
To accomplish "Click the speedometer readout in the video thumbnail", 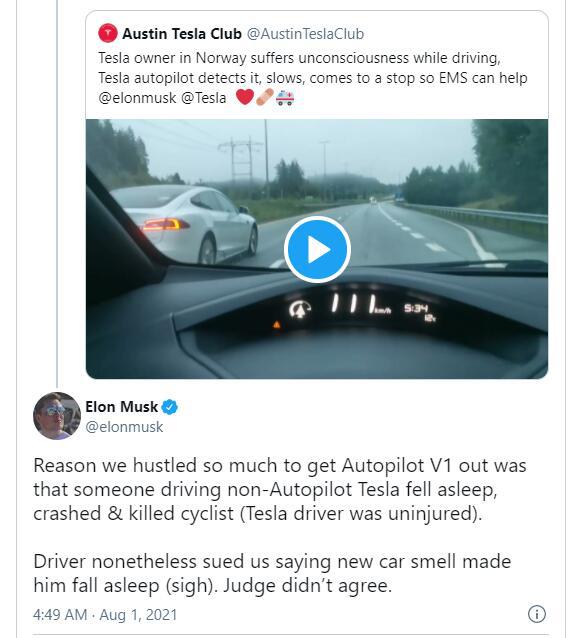I will tap(360, 307).
